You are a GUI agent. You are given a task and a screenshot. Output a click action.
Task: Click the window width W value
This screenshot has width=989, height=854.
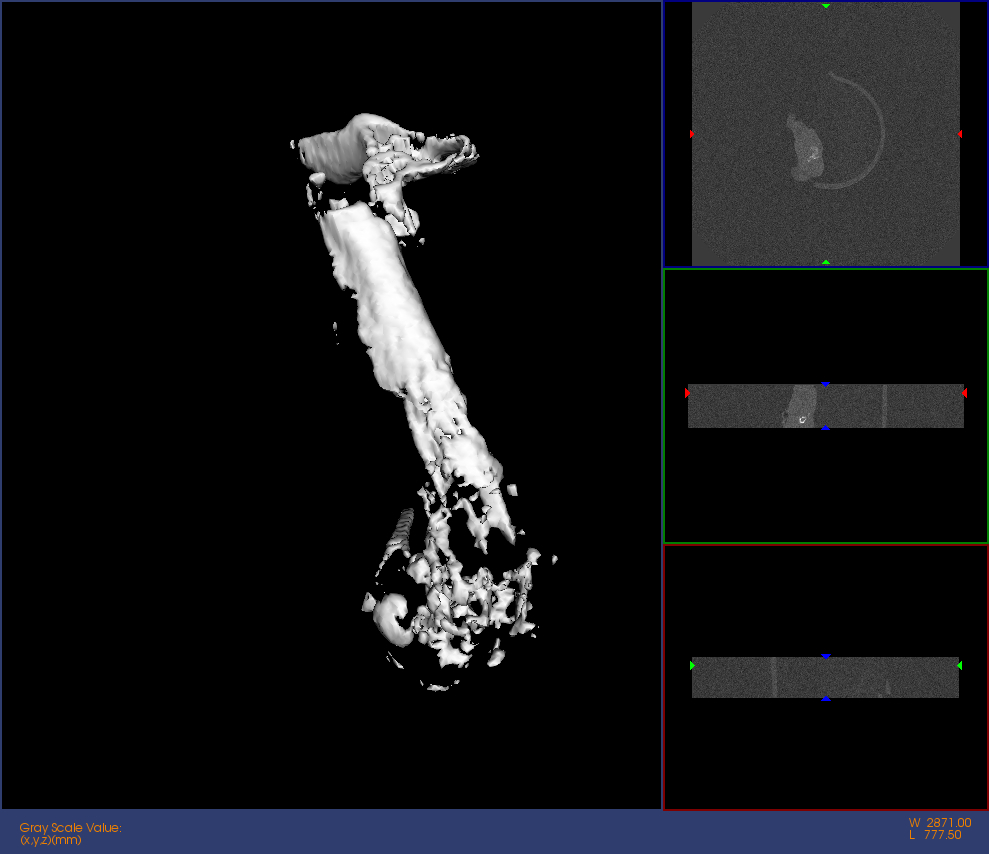pos(939,822)
